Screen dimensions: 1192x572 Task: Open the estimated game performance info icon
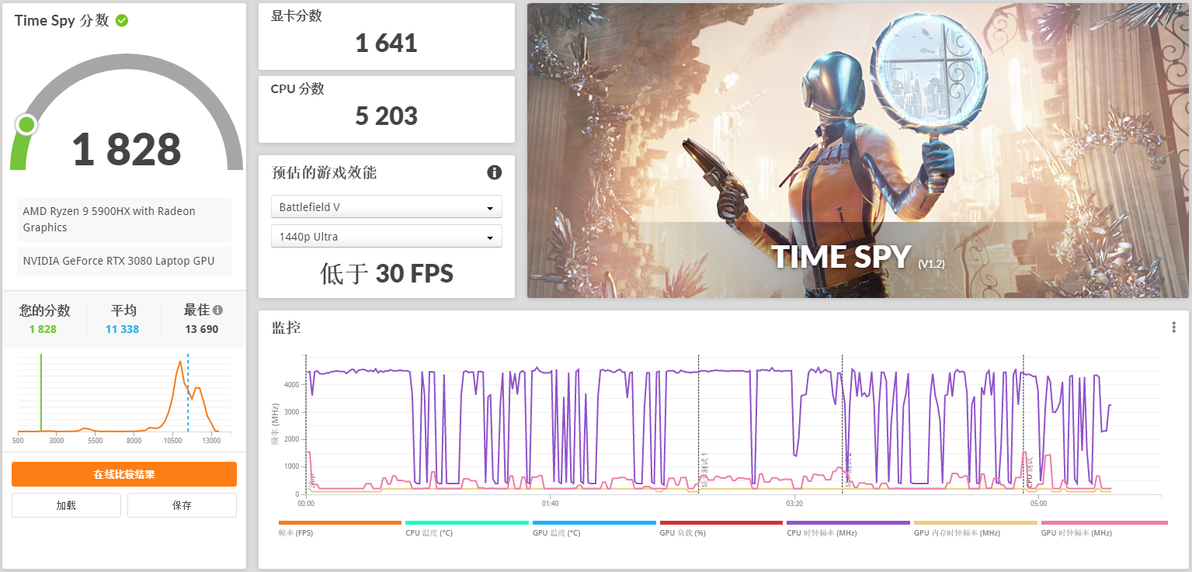[494, 173]
